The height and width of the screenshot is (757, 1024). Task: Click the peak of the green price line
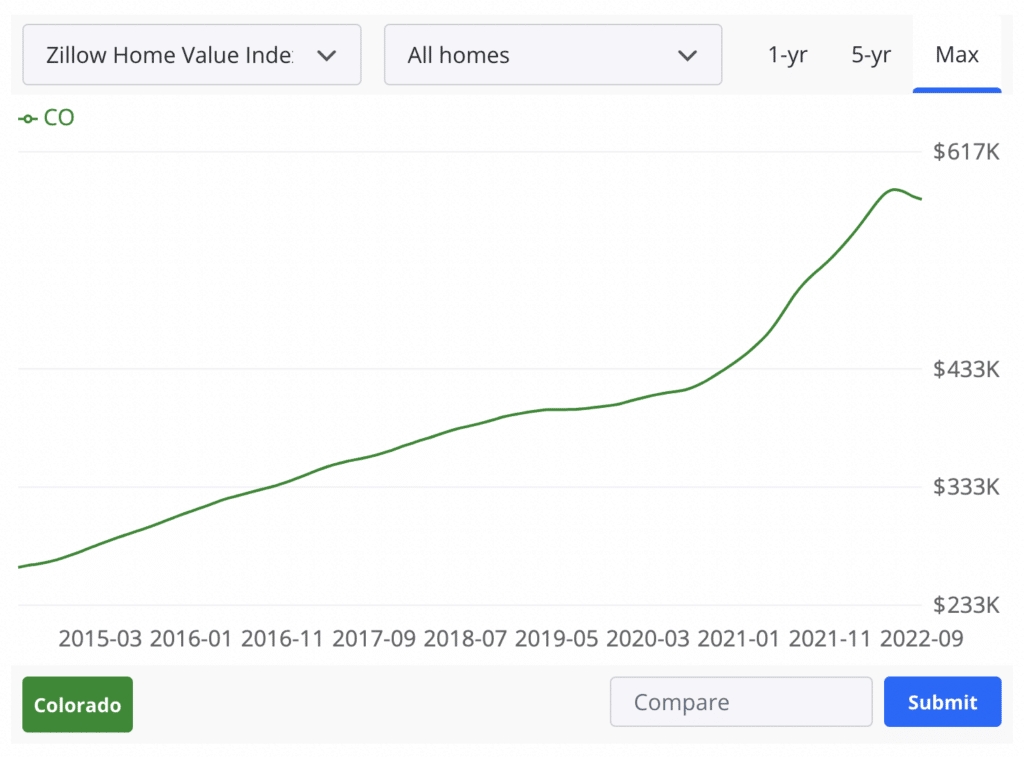[x=894, y=190]
